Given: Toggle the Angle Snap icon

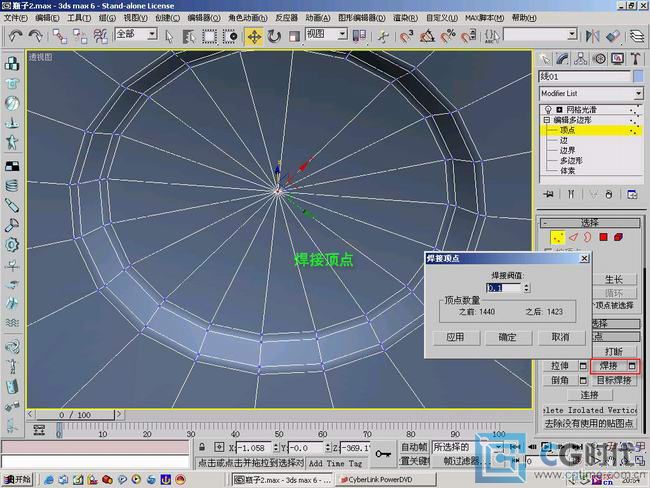Looking at the screenshot, I should pyautogui.click(x=427, y=36).
